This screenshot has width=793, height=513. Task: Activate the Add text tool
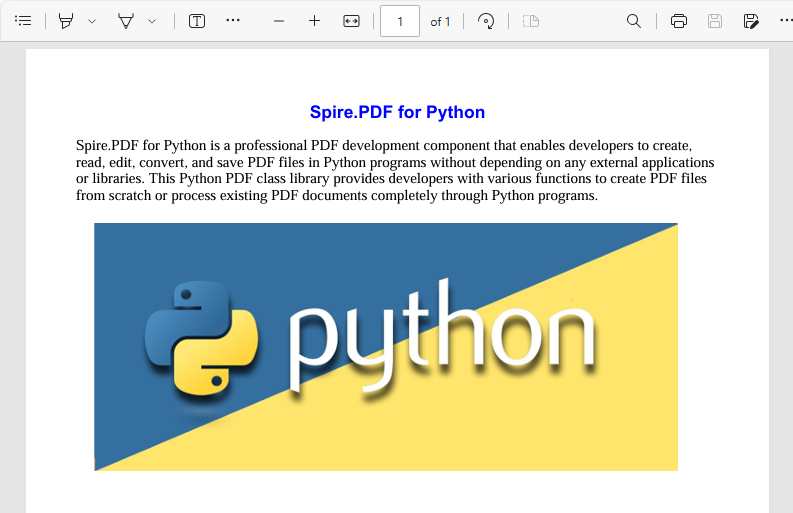(x=197, y=21)
